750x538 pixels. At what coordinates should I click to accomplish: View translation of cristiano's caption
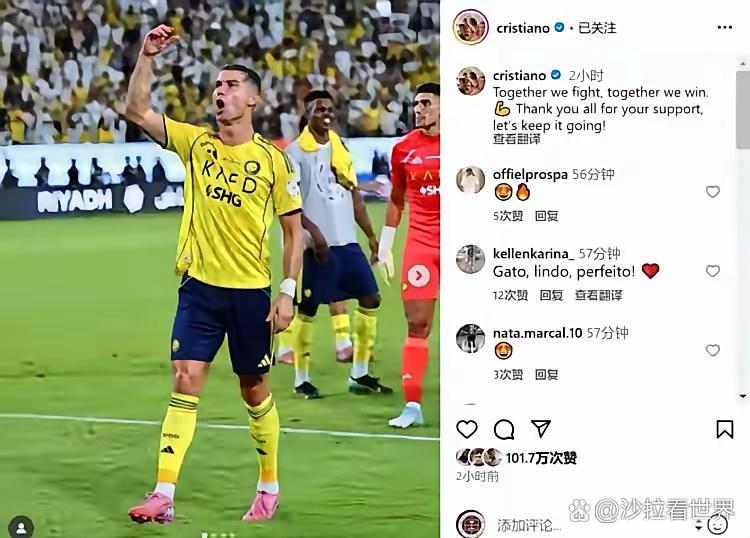click(517, 139)
